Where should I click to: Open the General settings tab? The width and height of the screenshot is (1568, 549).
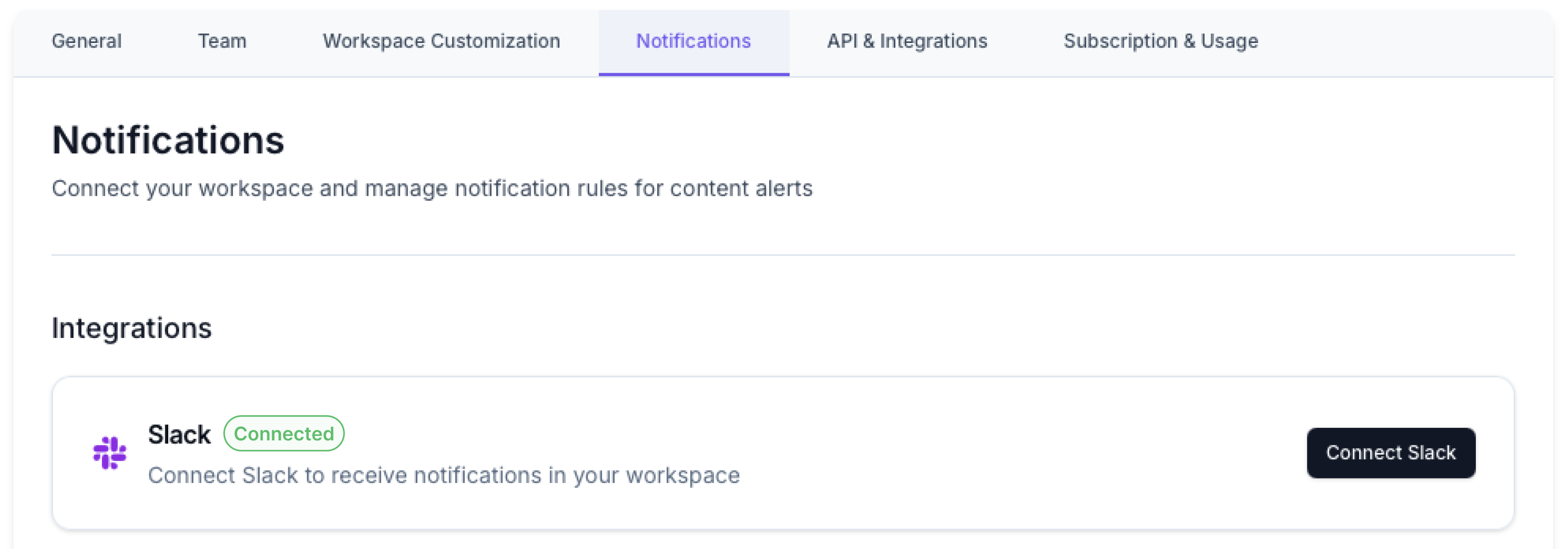(x=87, y=41)
